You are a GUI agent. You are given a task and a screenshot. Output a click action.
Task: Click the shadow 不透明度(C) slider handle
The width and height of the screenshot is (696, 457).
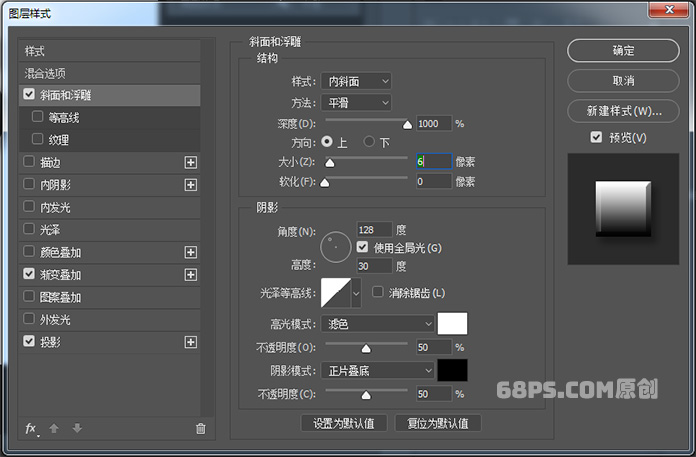(x=366, y=395)
